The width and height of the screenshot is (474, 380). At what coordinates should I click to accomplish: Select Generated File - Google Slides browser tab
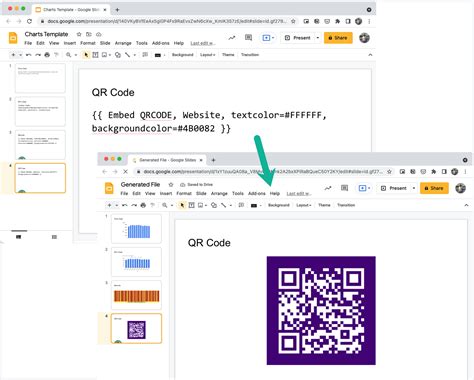(168, 160)
